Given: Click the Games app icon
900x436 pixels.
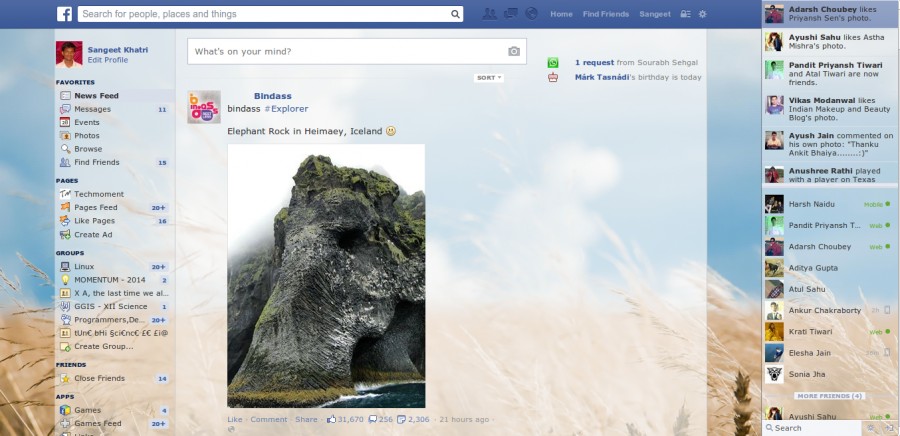Looking at the screenshot, I should [65, 410].
